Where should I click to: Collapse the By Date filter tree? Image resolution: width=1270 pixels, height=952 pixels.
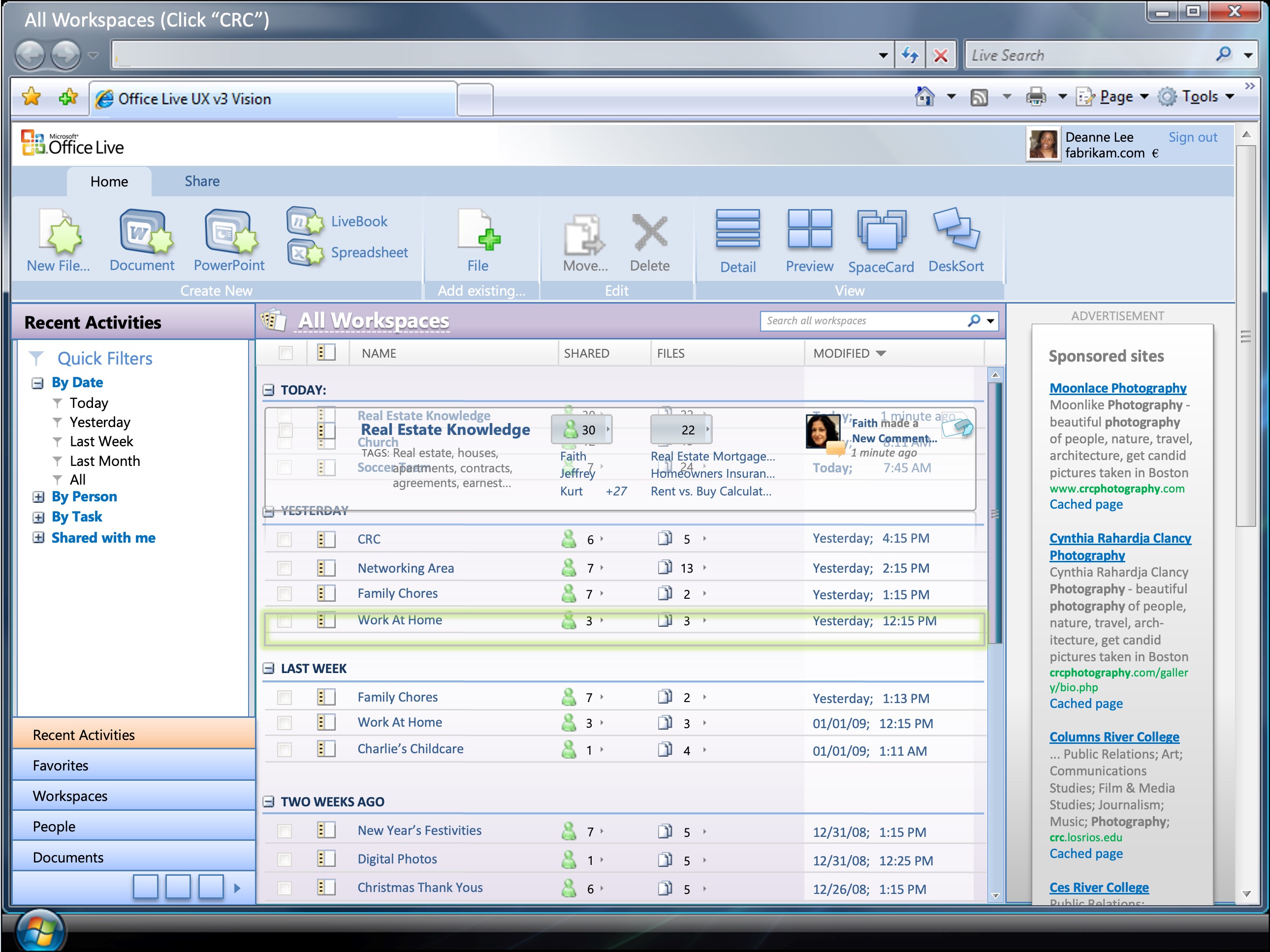click(x=37, y=383)
